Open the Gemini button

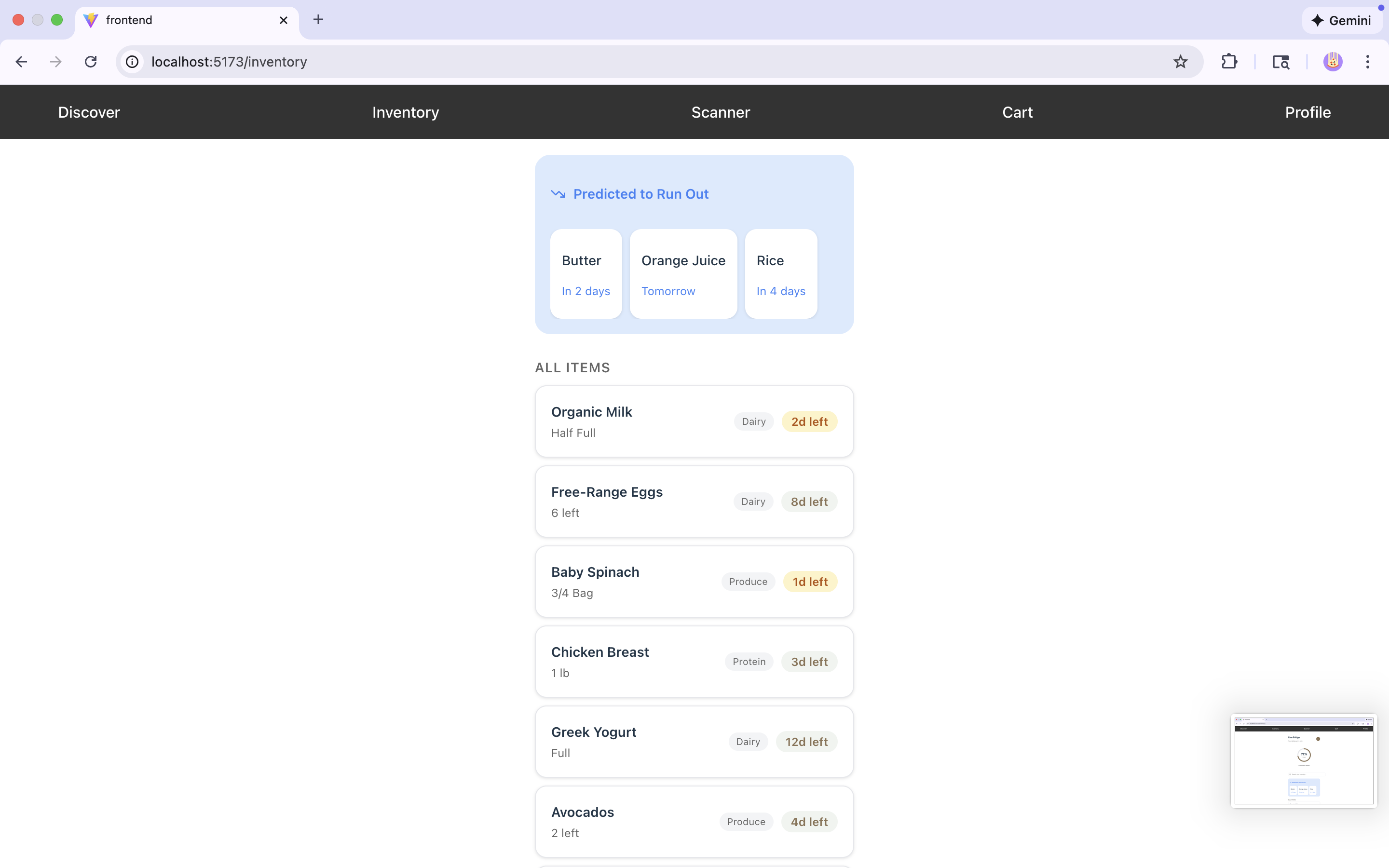pyautogui.click(x=1341, y=20)
